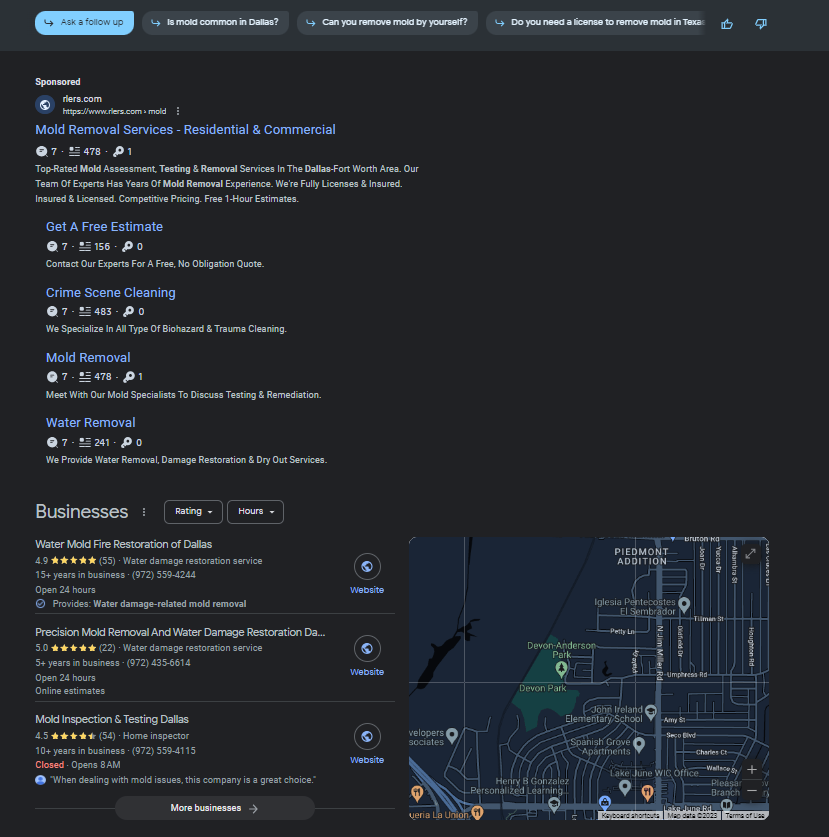Click the More businesses button
The width and height of the screenshot is (829, 837).
pos(215,808)
